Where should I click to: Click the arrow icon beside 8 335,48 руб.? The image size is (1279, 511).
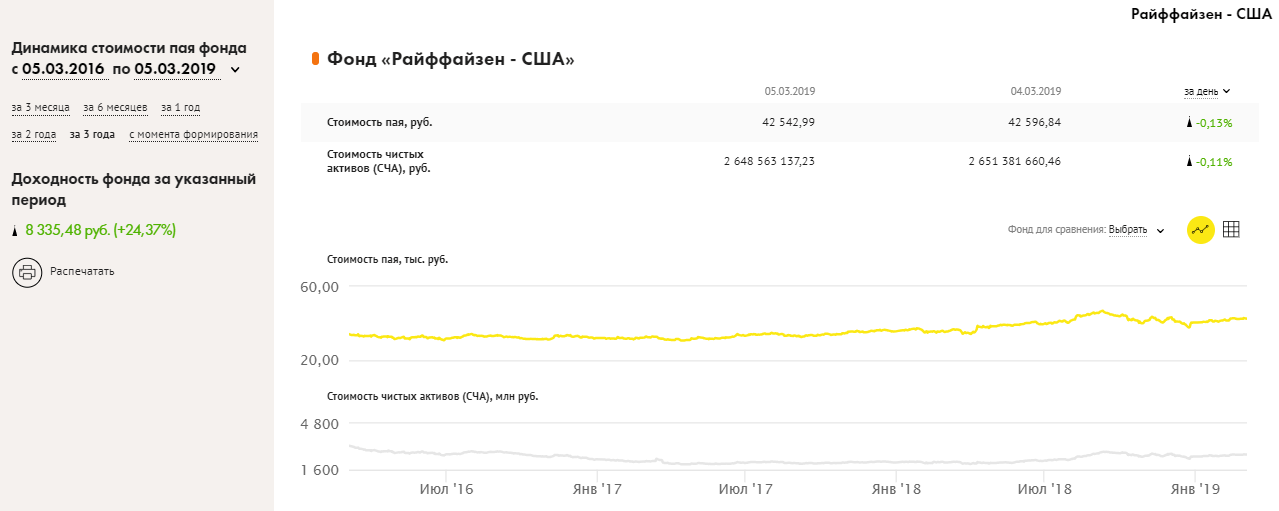pos(15,231)
